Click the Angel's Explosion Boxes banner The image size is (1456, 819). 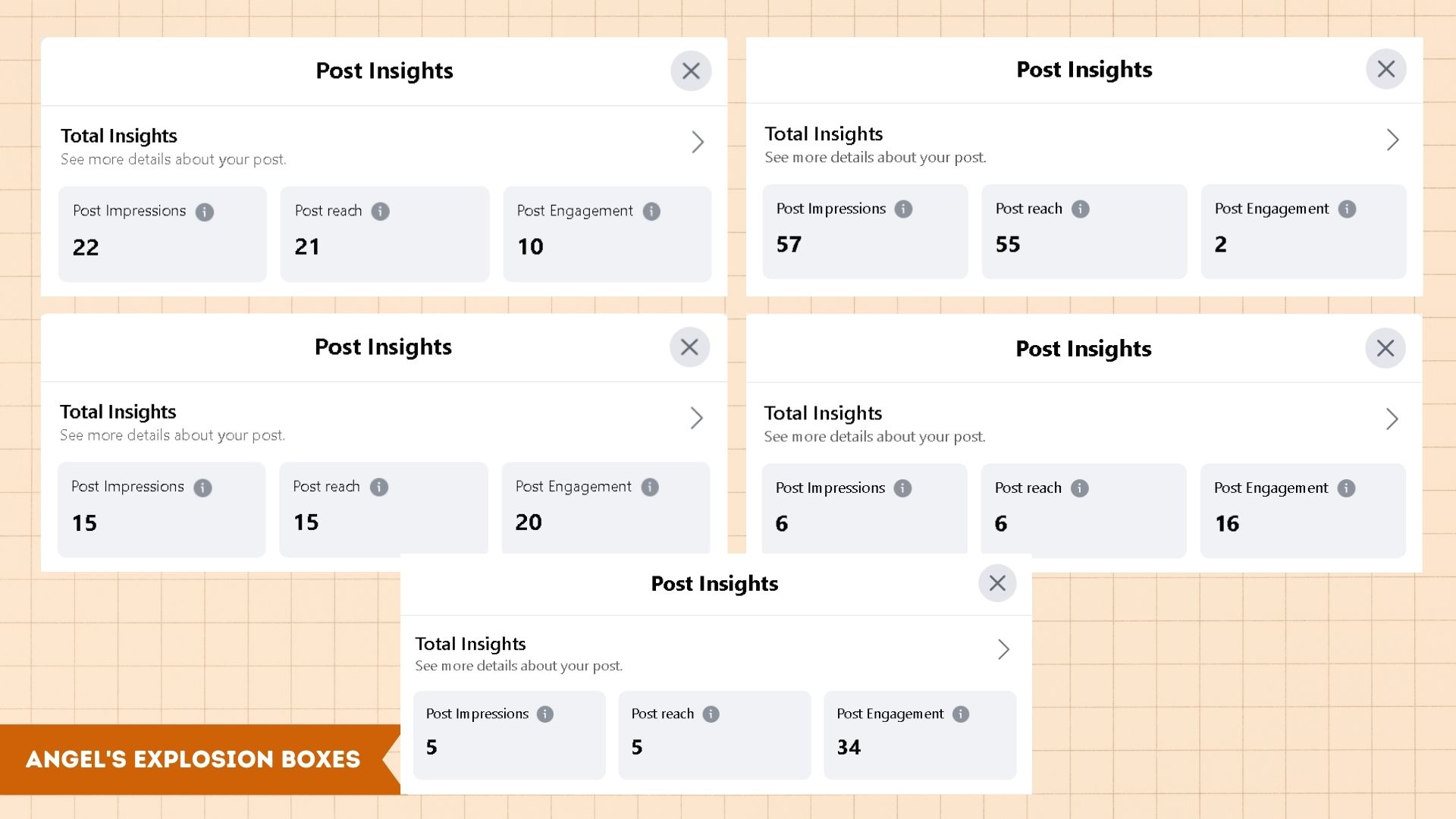click(x=193, y=759)
